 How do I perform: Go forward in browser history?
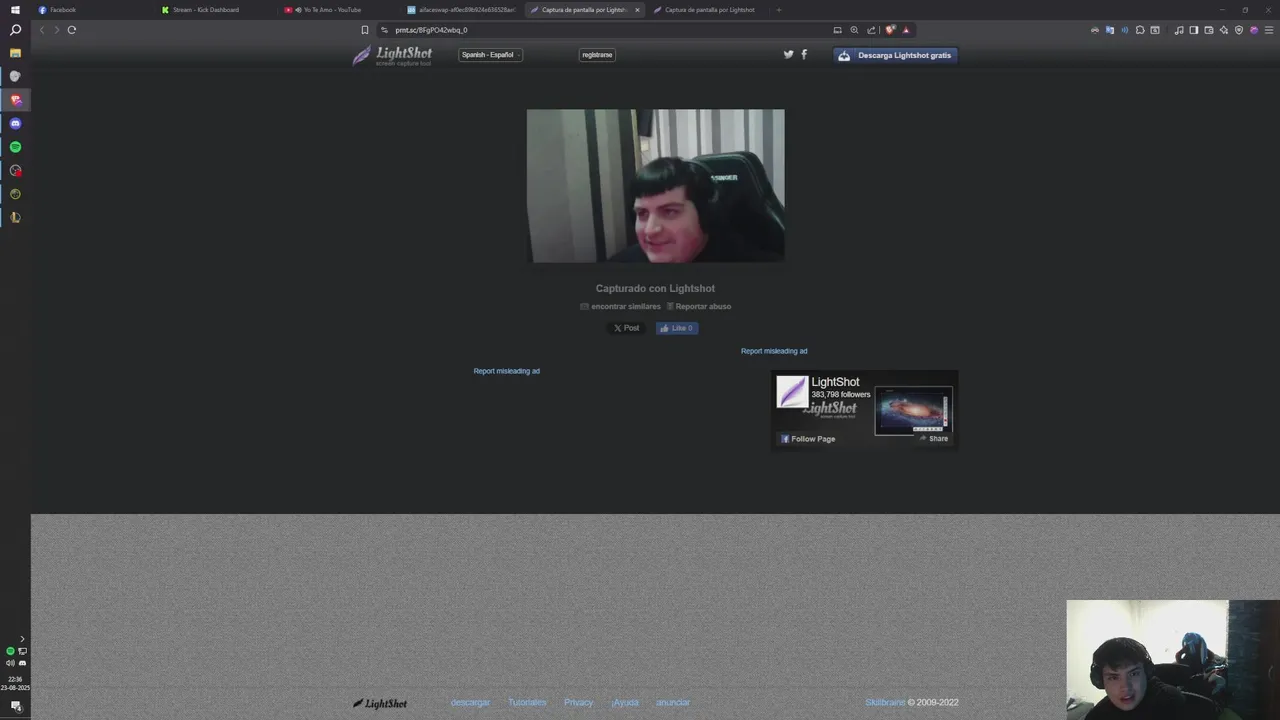point(56,30)
